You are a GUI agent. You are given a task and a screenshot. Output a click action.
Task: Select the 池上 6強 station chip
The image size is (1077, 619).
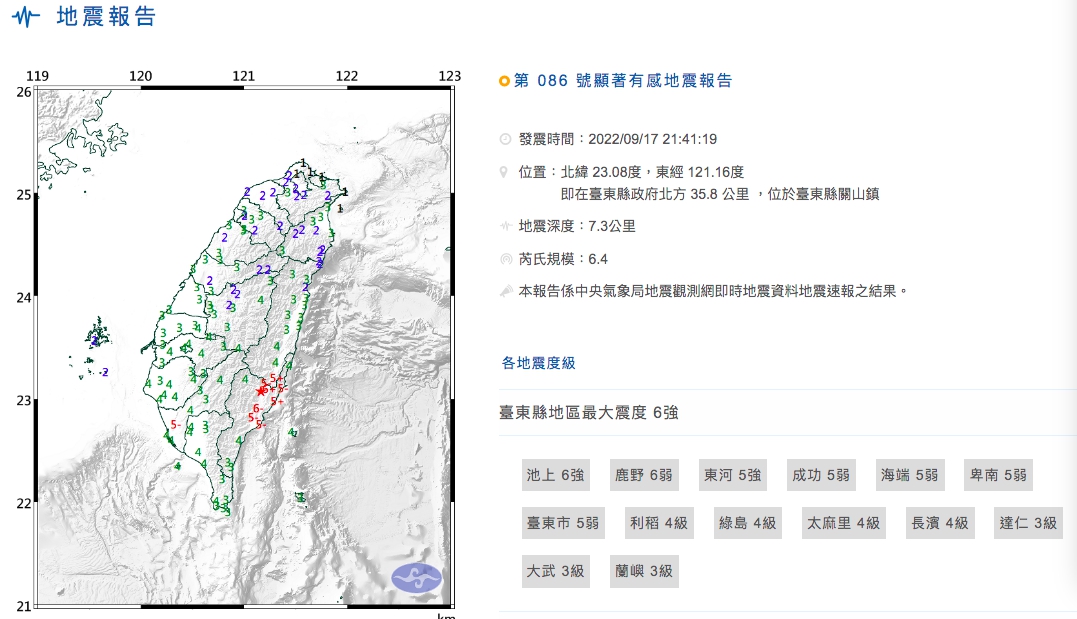coord(555,475)
